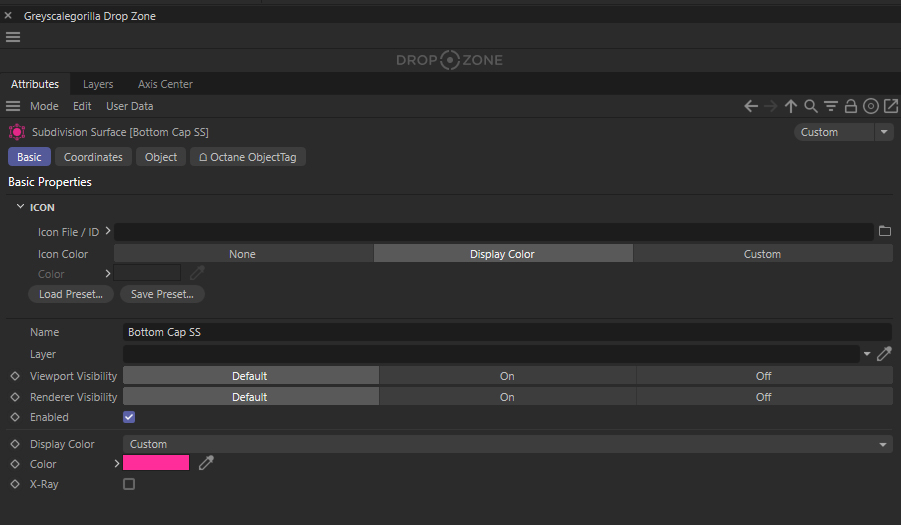Set Icon Color to Display Color

503,253
